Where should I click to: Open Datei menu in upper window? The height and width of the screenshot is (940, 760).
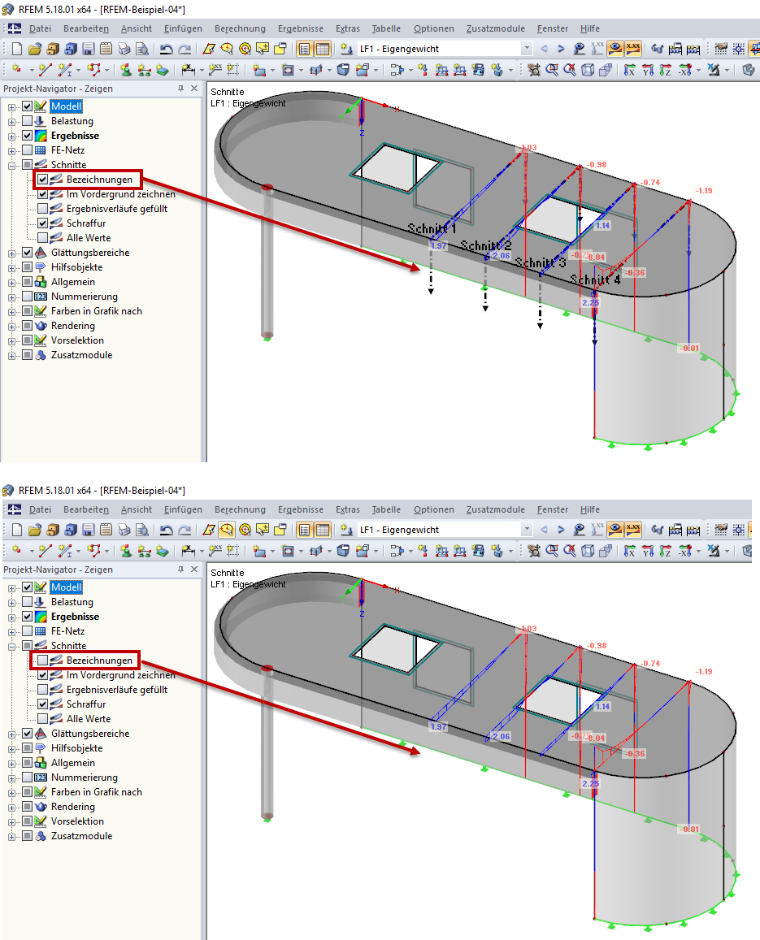click(x=40, y=28)
